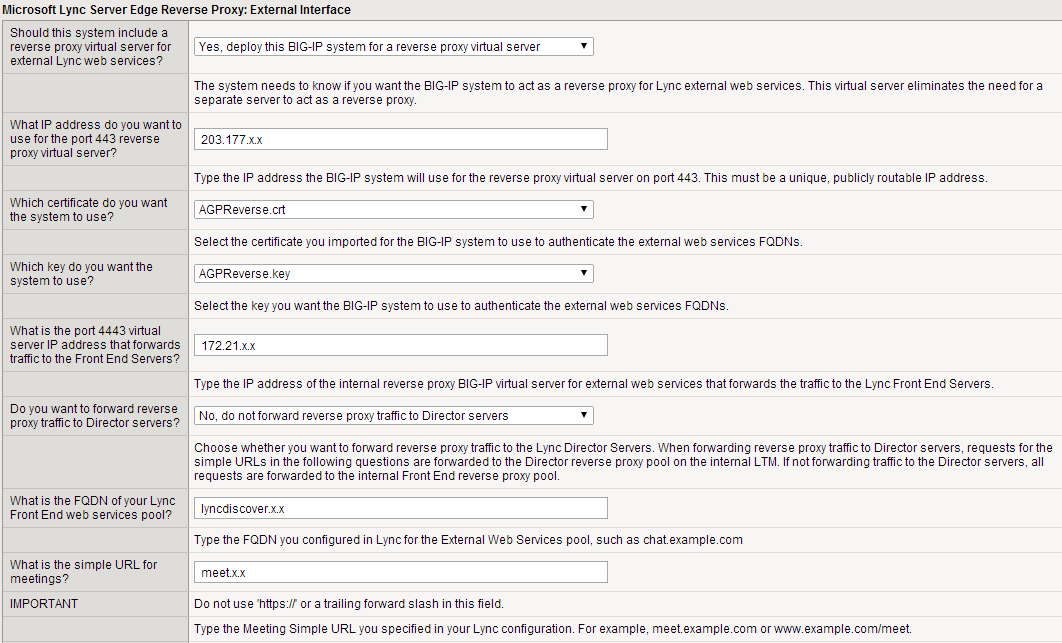Click the lyncdiscover.x.x FQDN field

[400, 508]
